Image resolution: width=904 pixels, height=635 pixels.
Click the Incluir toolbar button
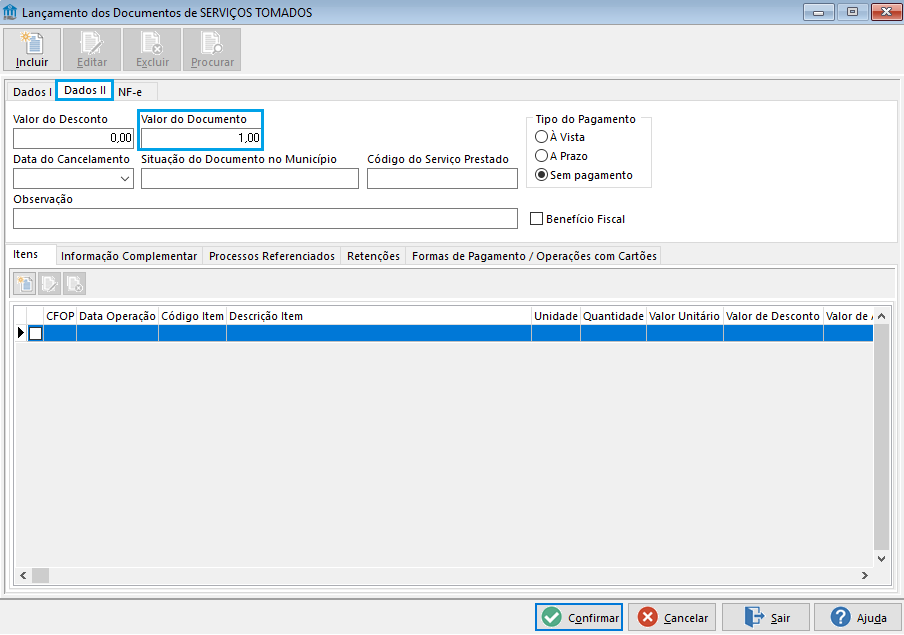32,50
